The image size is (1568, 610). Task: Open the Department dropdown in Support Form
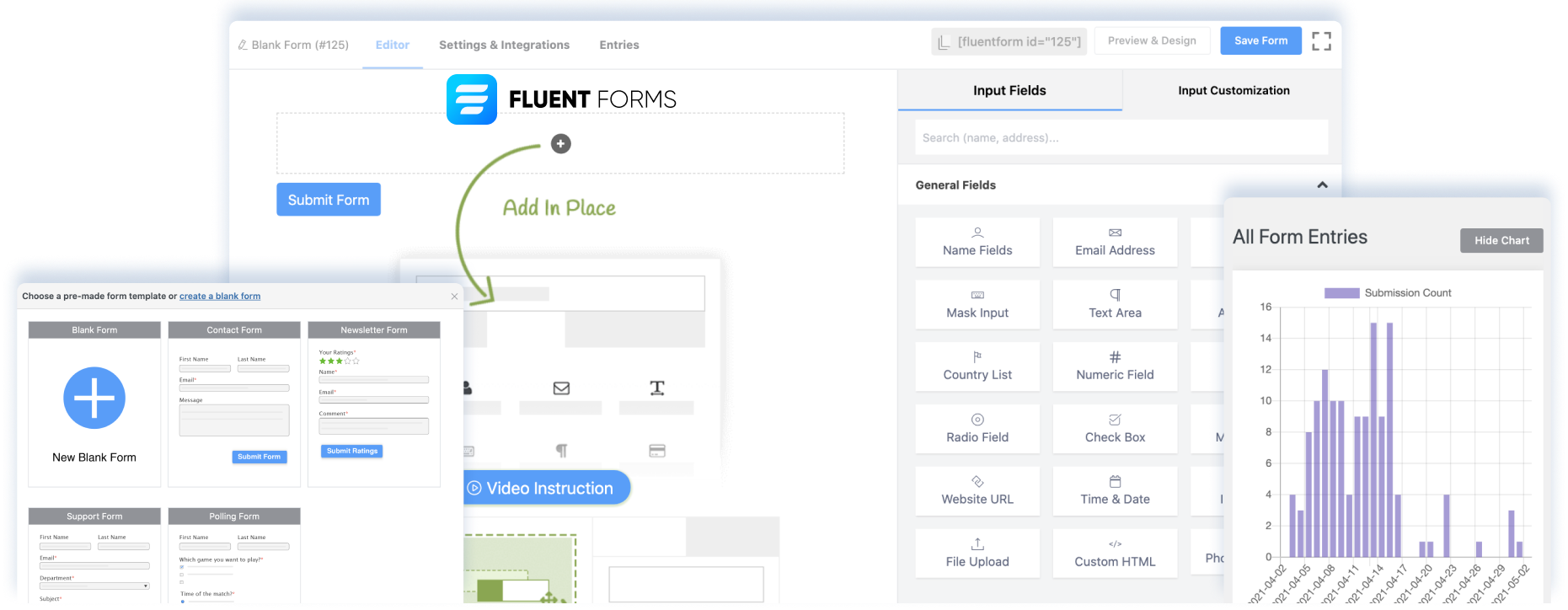coord(94,586)
